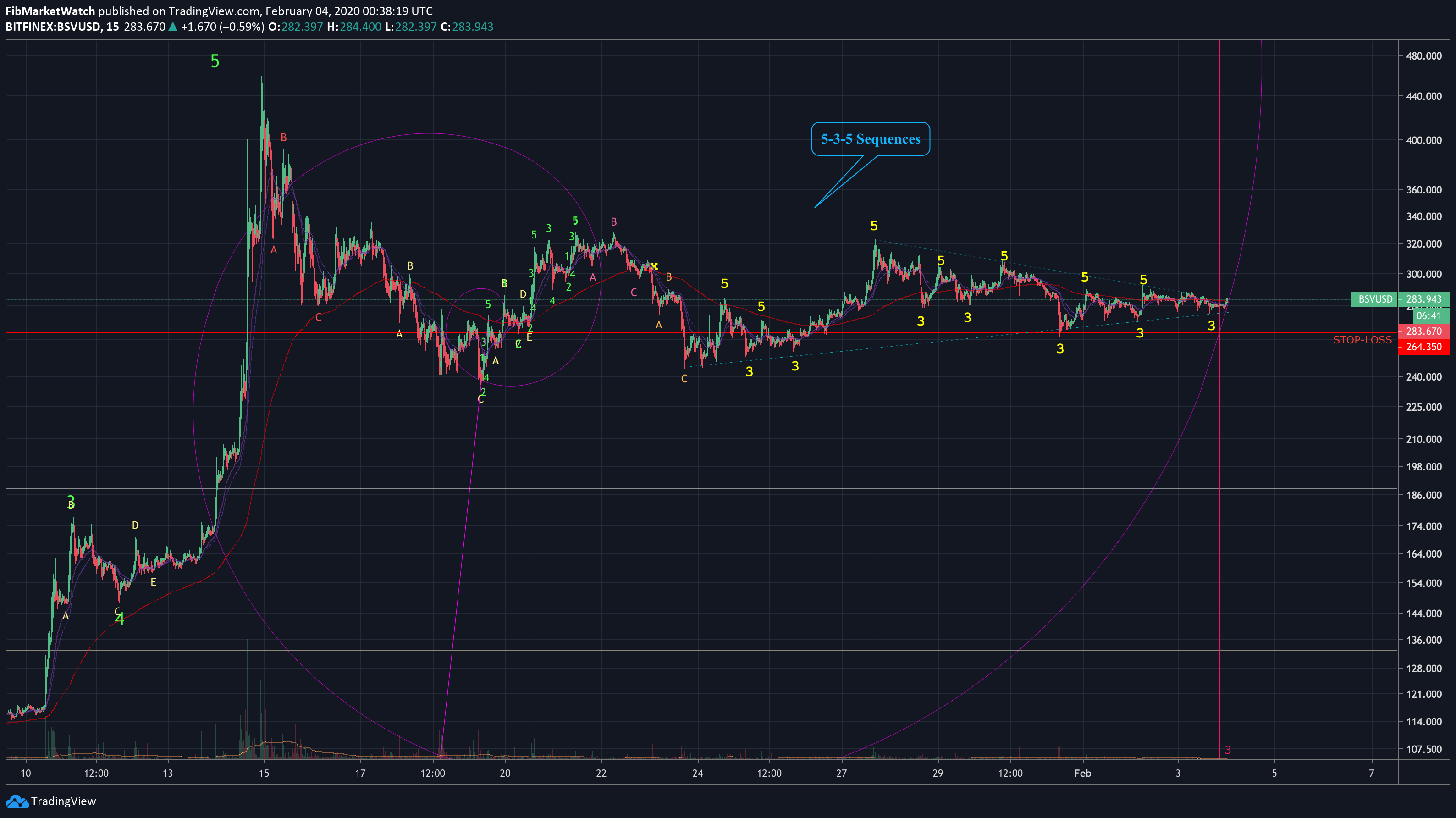
Task: Click the 29 date label on time axis
Action: click(938, 774)
